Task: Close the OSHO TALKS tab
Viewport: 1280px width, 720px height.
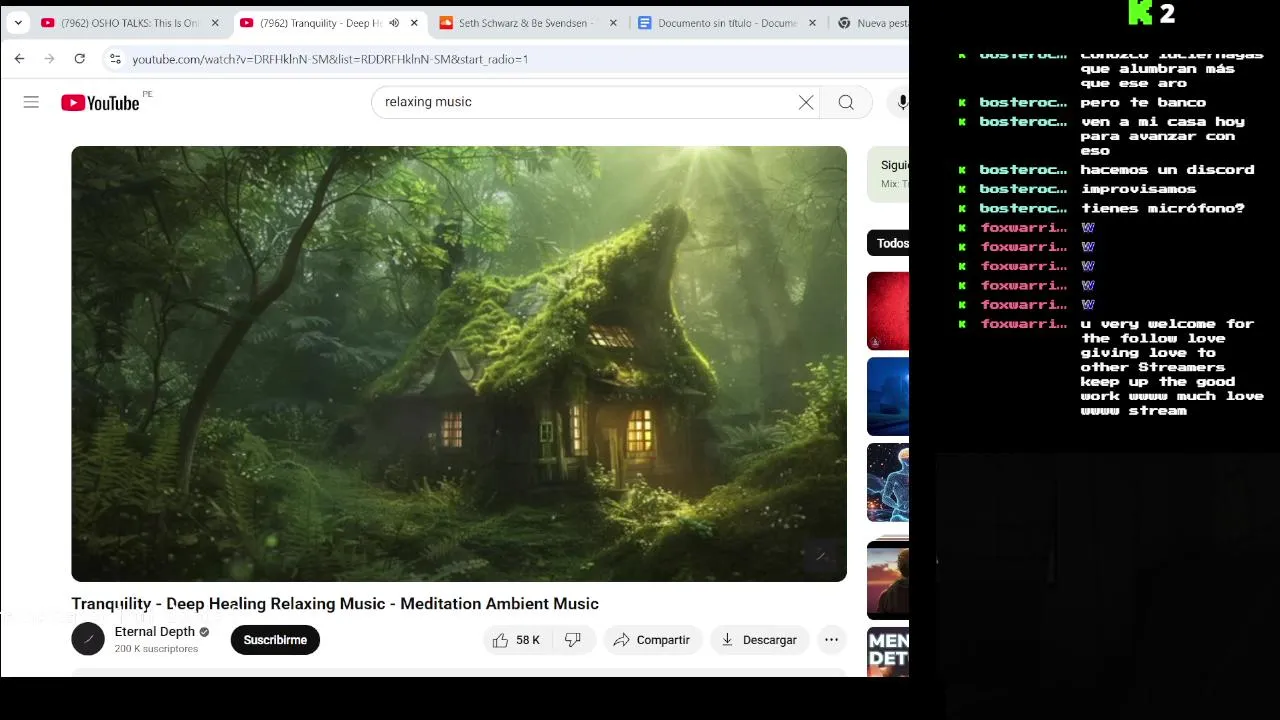Action: [x=214, y=23]
